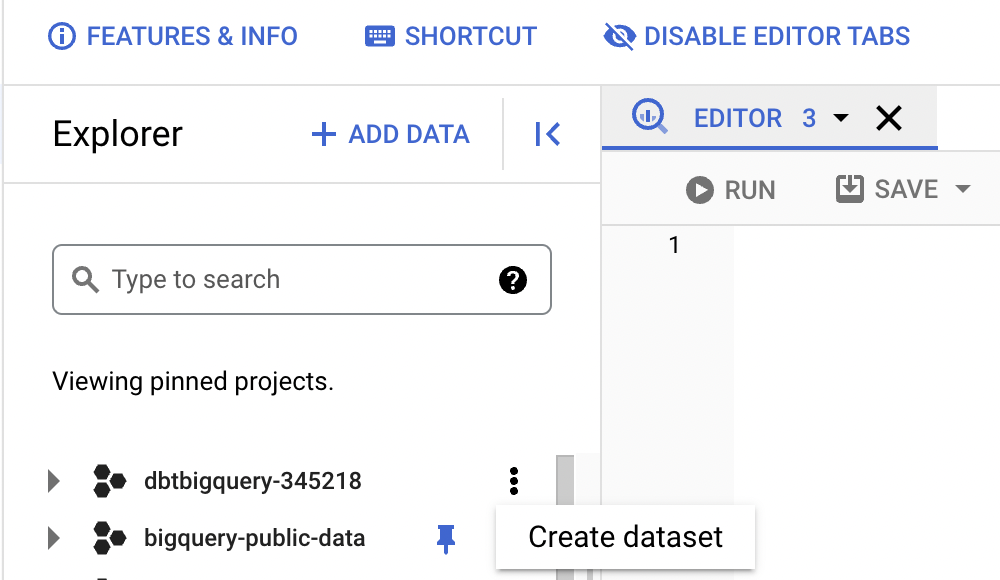Click the Explorer list vertical scrollbar
The height and width of the screenshot is (580, 1000).
coord(565,517)
